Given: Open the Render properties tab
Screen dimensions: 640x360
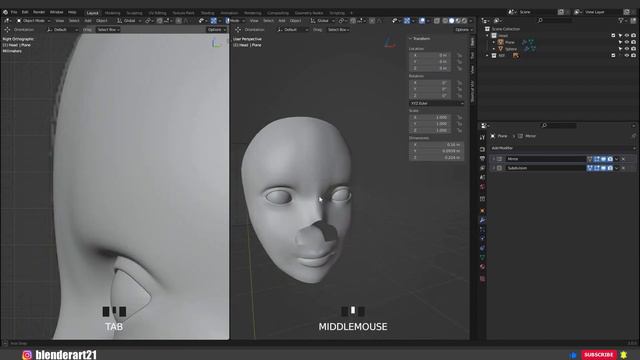Looking at the screenshot, I should (x=482, y=149).
